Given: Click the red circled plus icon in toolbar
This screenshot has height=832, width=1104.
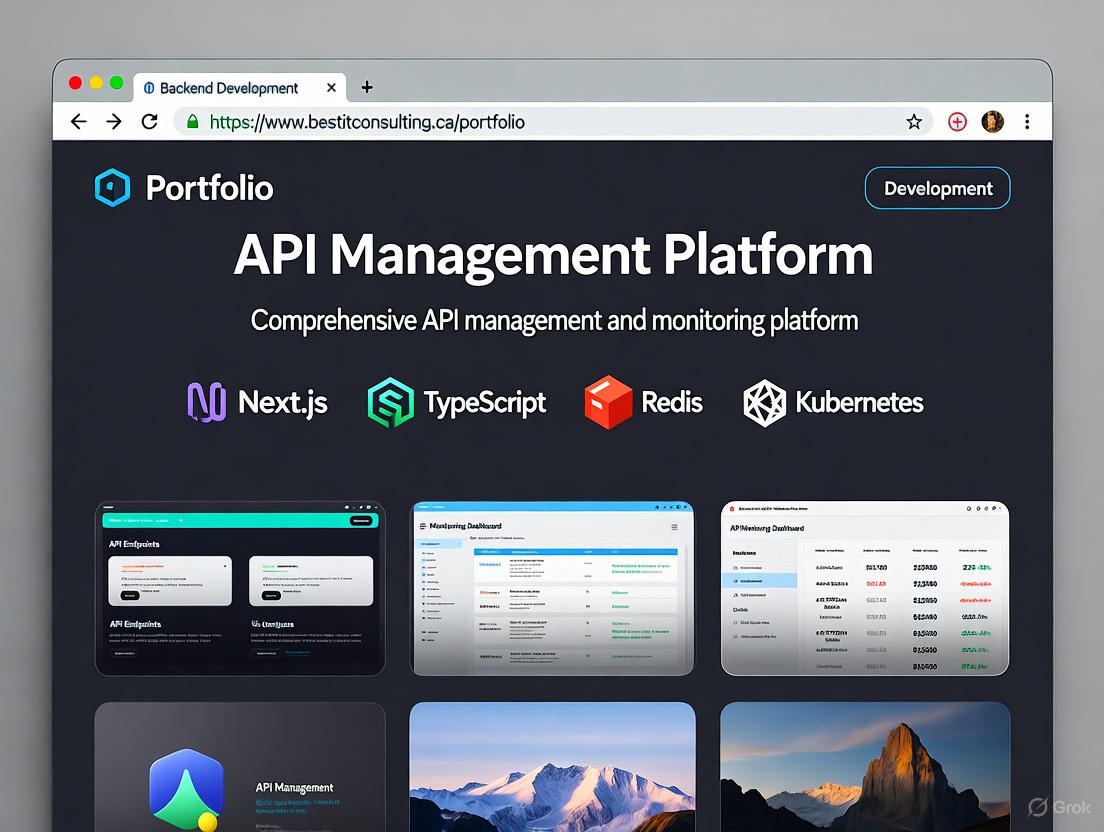Looking at the screenshot, I should coord(957,121).
